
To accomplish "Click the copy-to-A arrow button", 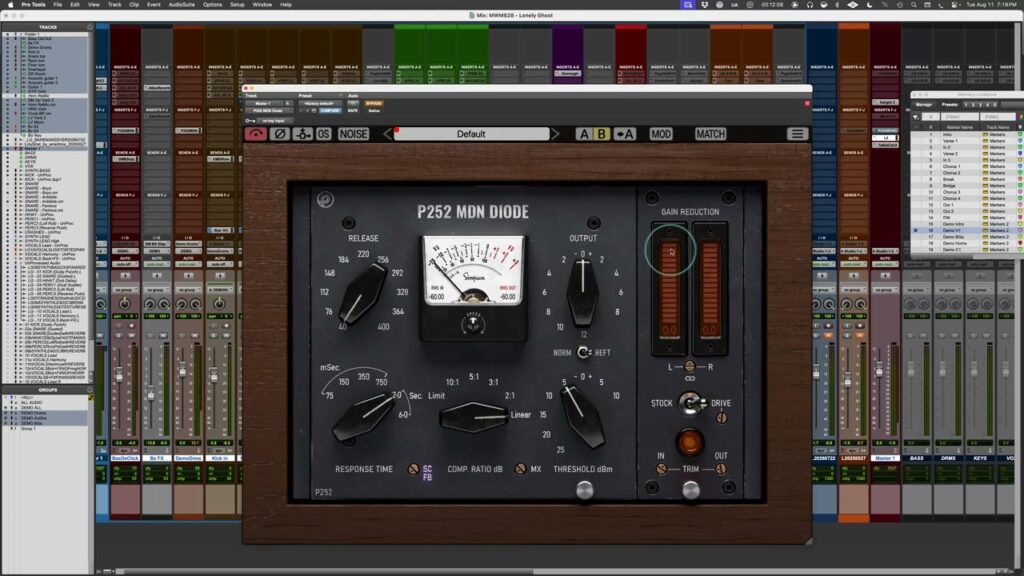I will pyautogui.click(x=624, y=134).
